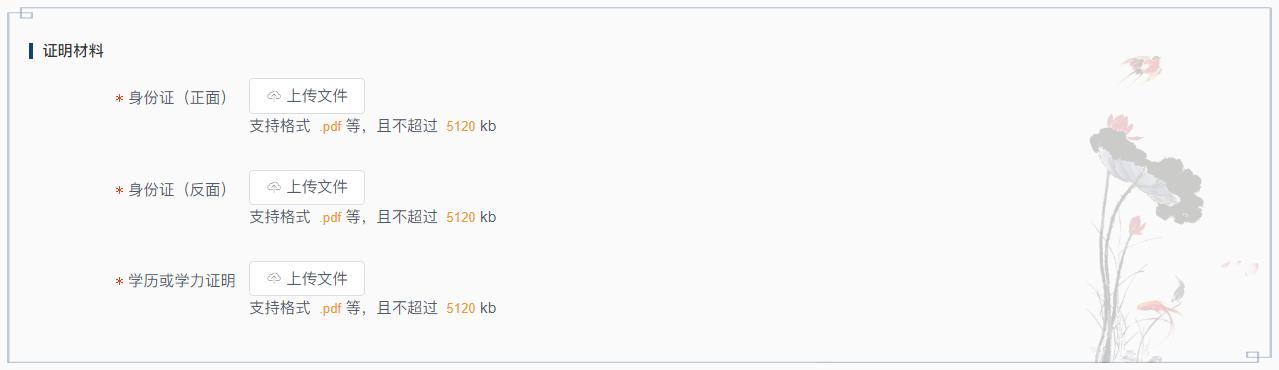Select the 身份证（正面）field label
This screenshot has height=370, width=1279.
(x=178, y=98)
